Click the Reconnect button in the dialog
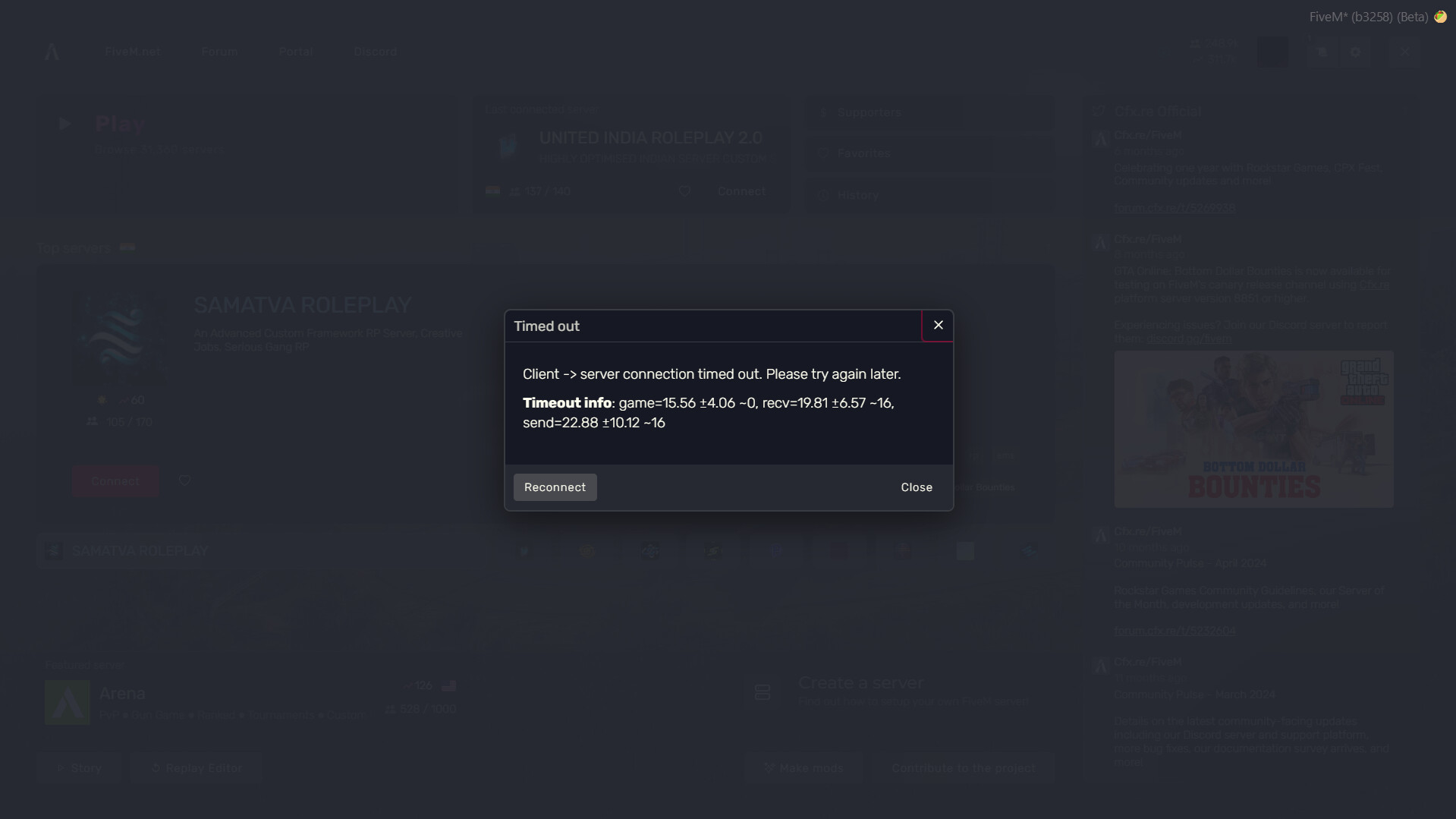Image resolution: width=1456 pixels, height=819 pixels. (x=555, y=487)
